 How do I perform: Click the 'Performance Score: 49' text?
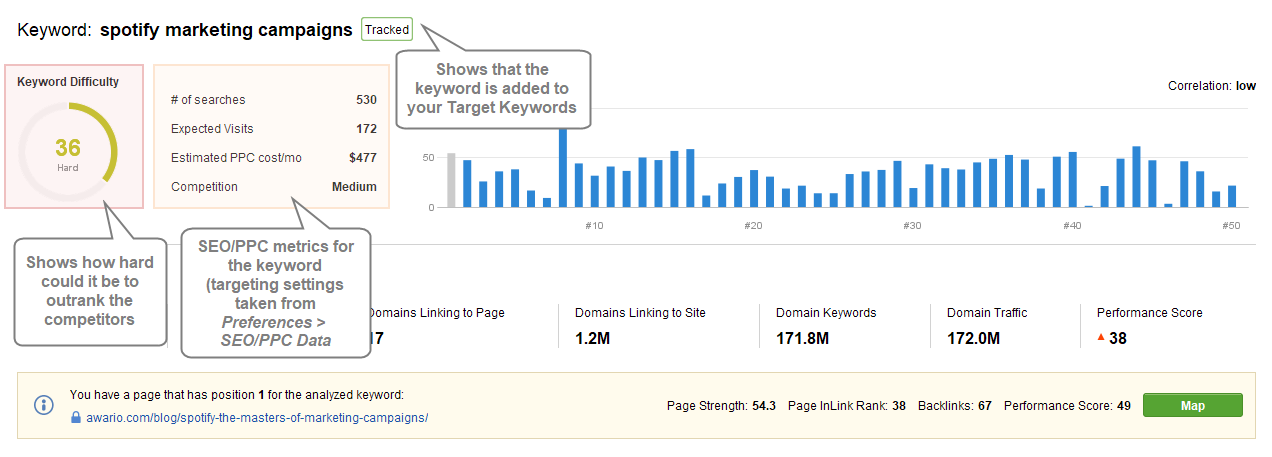[1067, 406]
